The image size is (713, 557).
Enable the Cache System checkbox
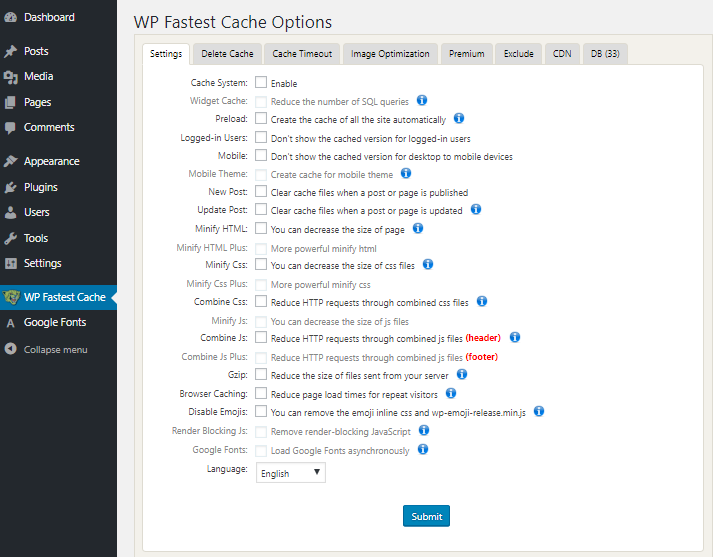pyautogui.click(x=261, y=82)
